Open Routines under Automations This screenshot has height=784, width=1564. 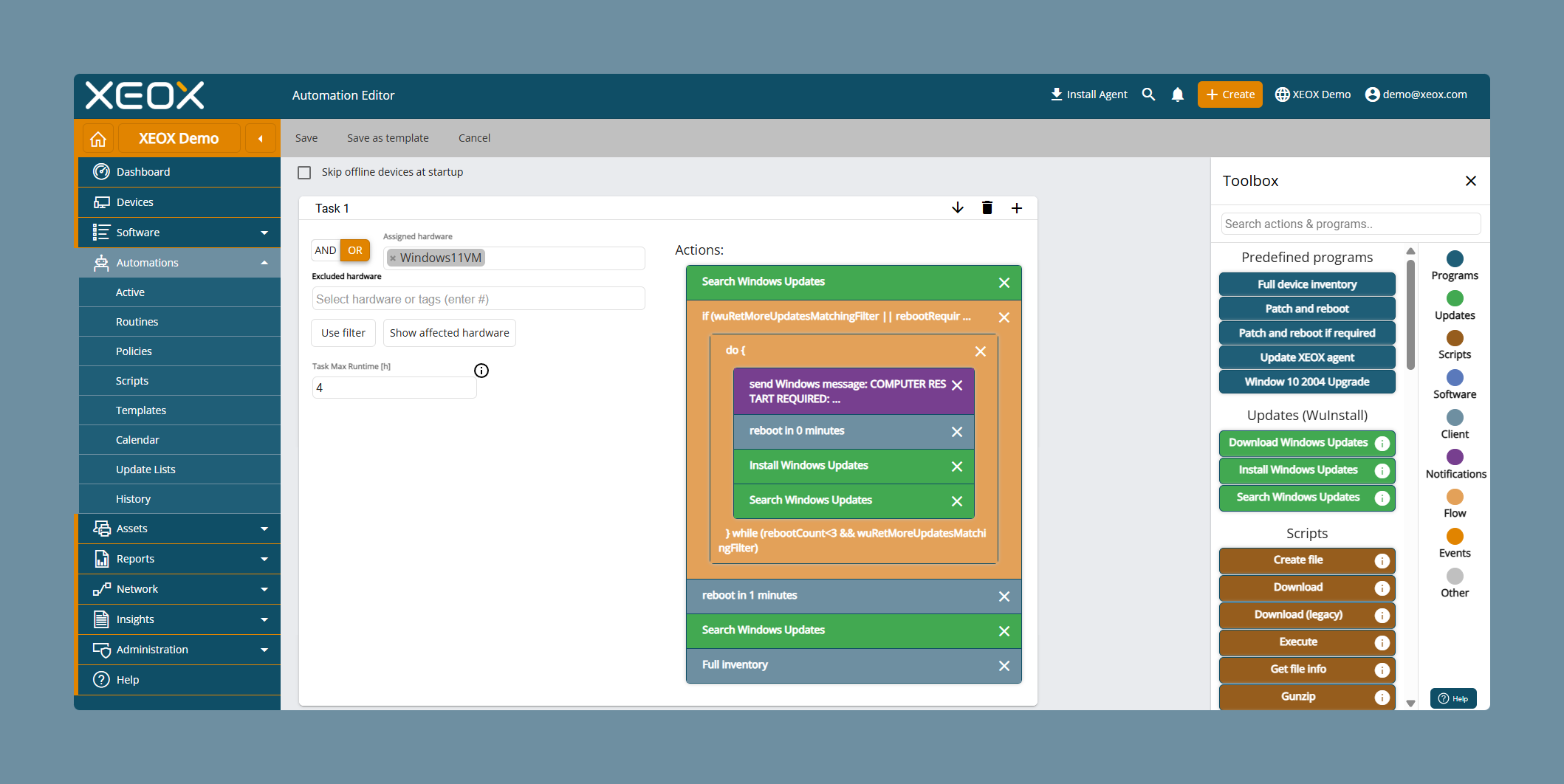tap(179, 322)
